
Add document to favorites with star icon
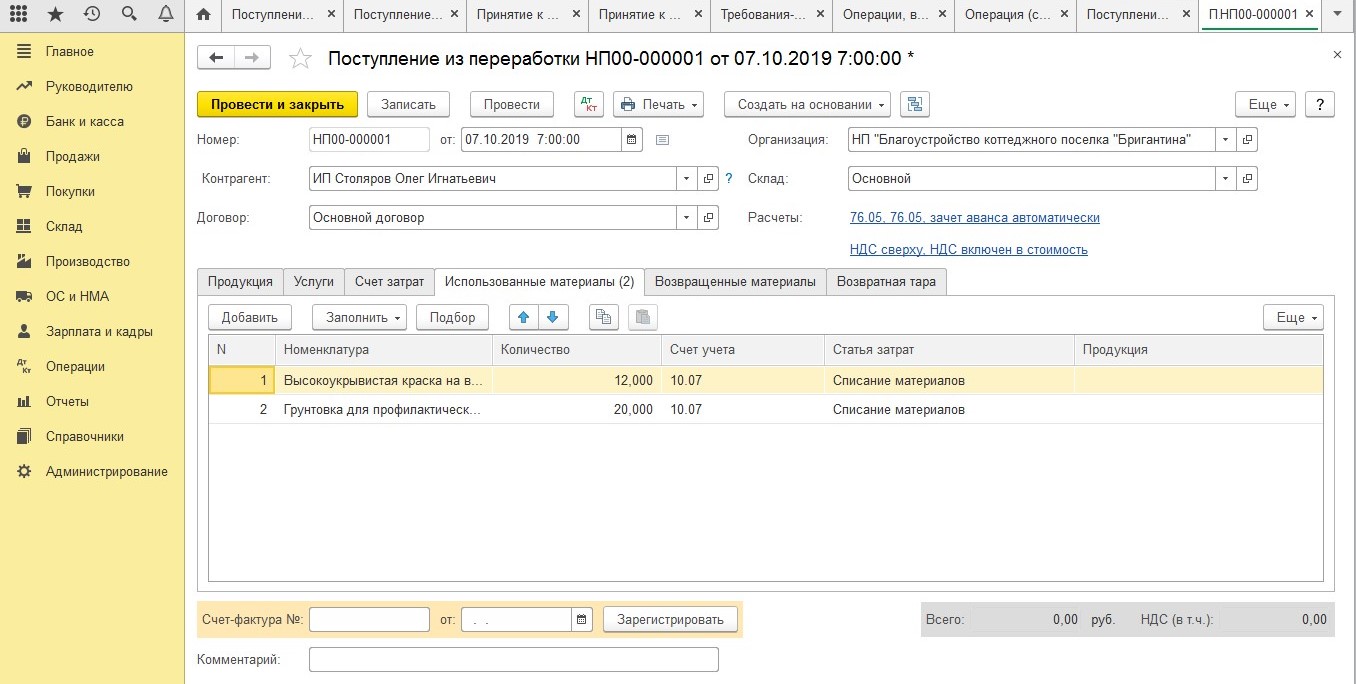point(300,59)
